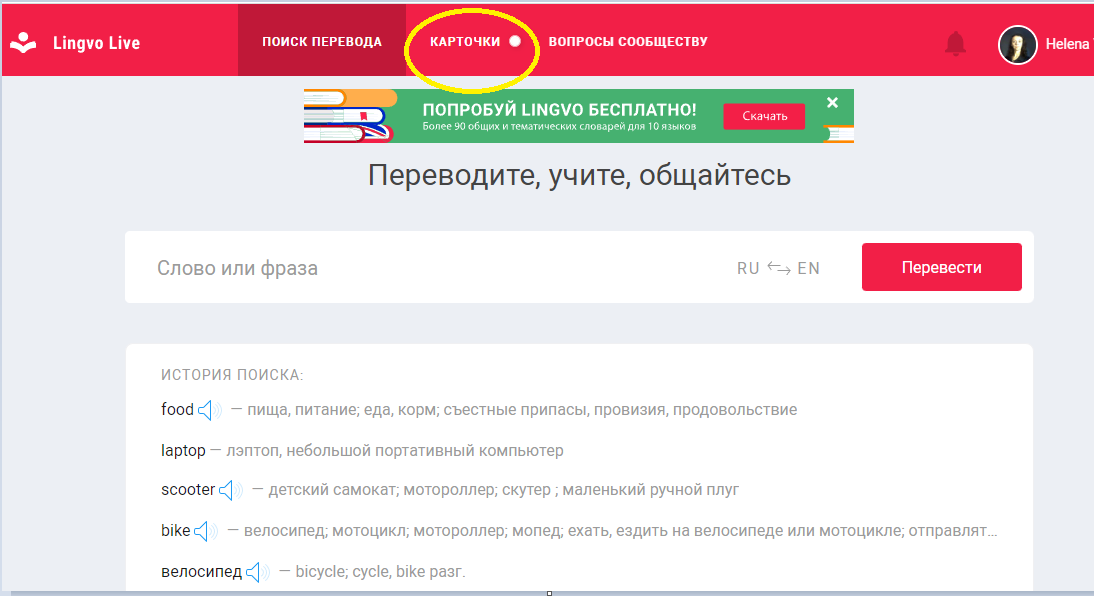
Task: Play pronunciation audio for scooter
Action: [x=230, y=490]
